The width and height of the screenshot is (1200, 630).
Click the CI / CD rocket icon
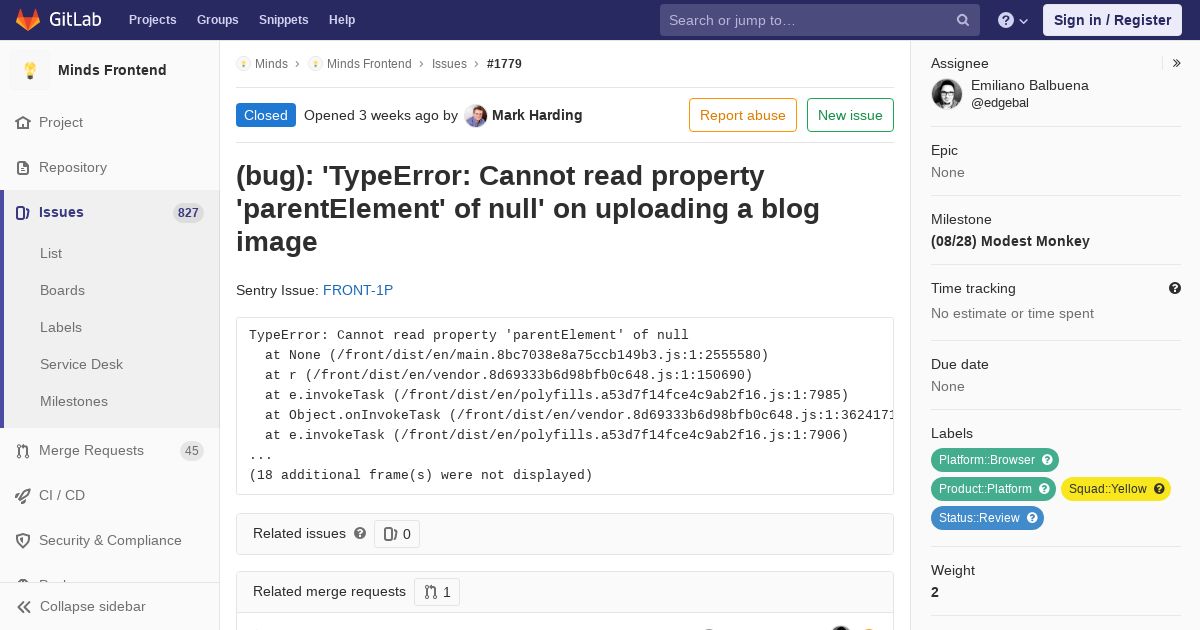coord(23,496)
